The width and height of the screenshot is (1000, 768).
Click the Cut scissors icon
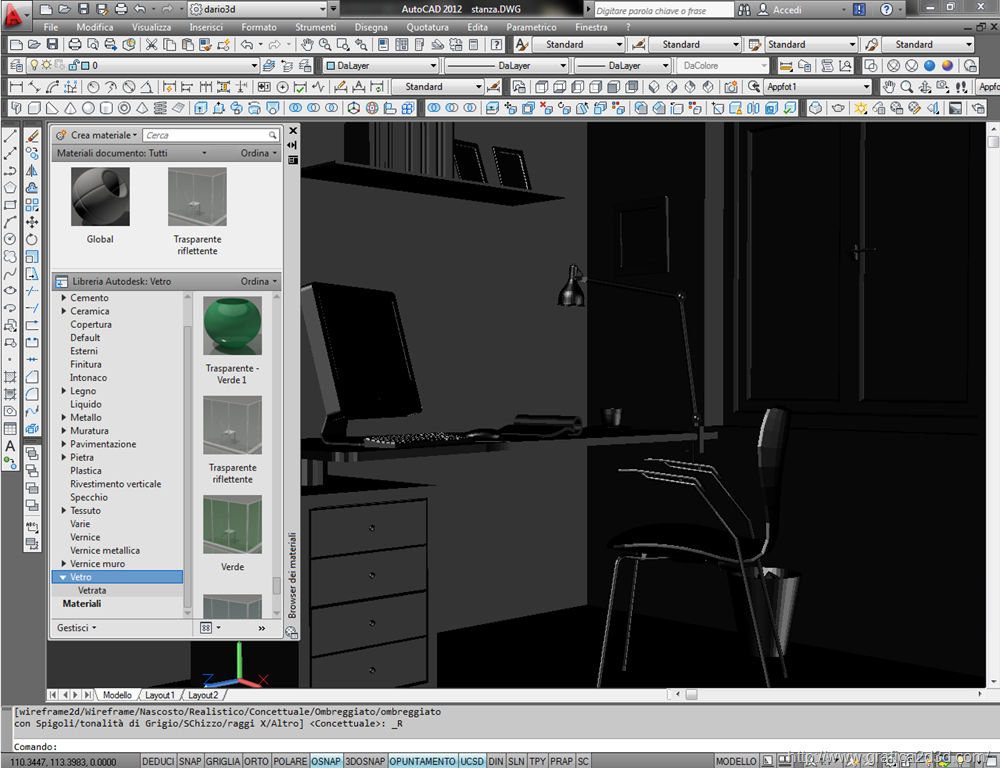[152, 45]
